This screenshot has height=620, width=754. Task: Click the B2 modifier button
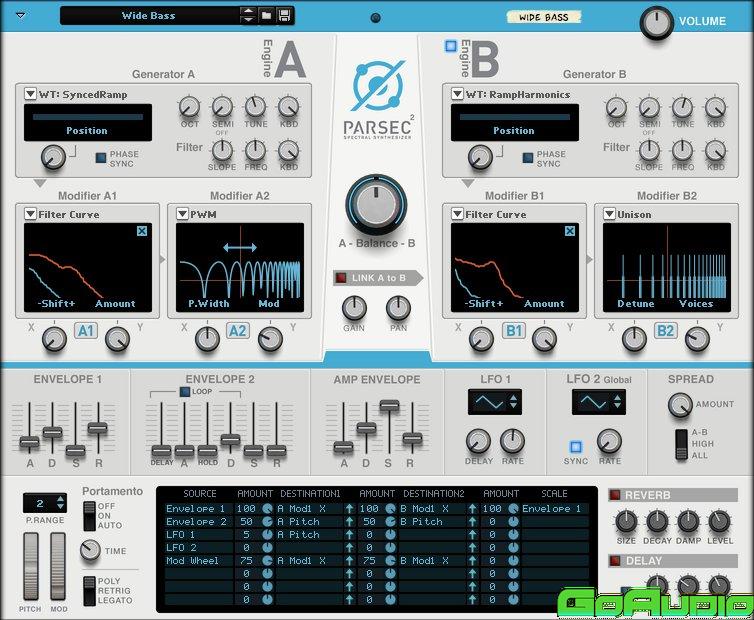(666, 331)
